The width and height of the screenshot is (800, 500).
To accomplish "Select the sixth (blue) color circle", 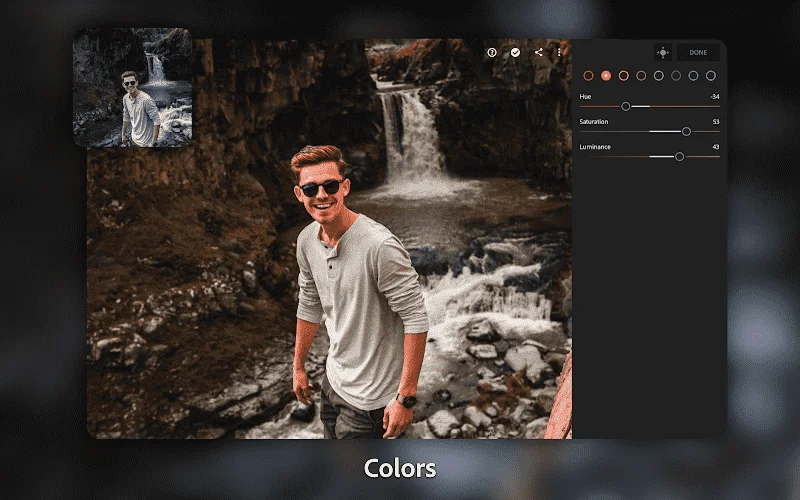I will (x=676, y=76).
